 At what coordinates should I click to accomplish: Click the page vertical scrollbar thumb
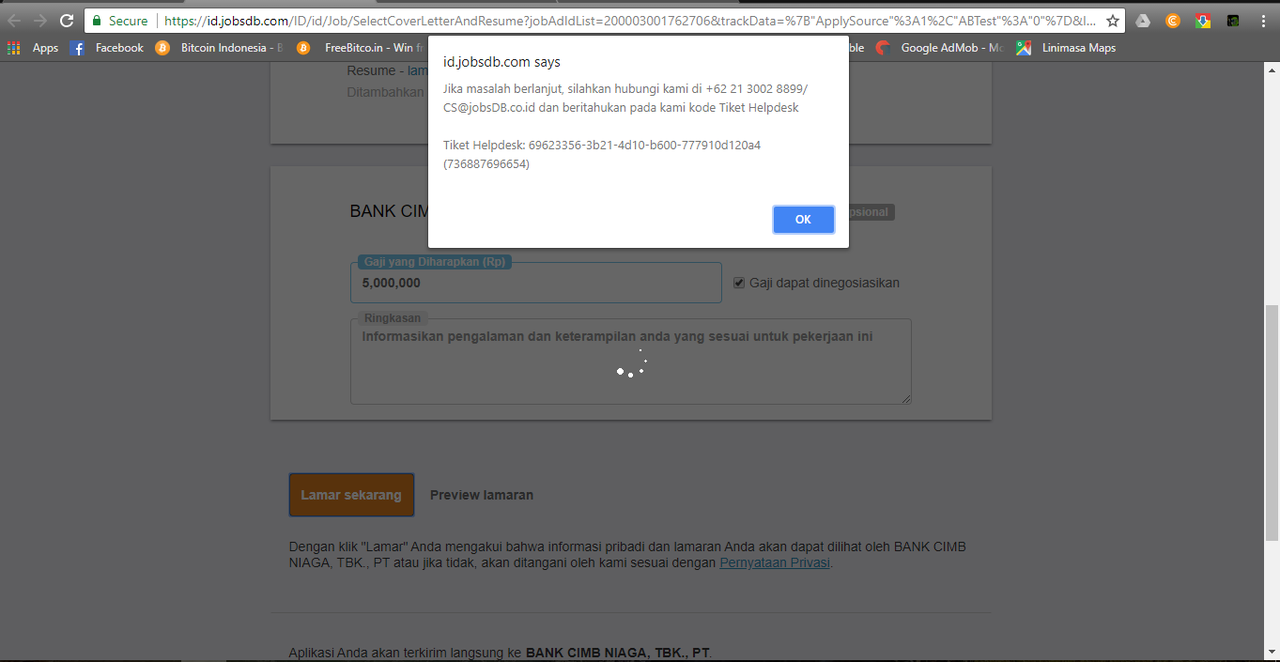pos(1272,422)
